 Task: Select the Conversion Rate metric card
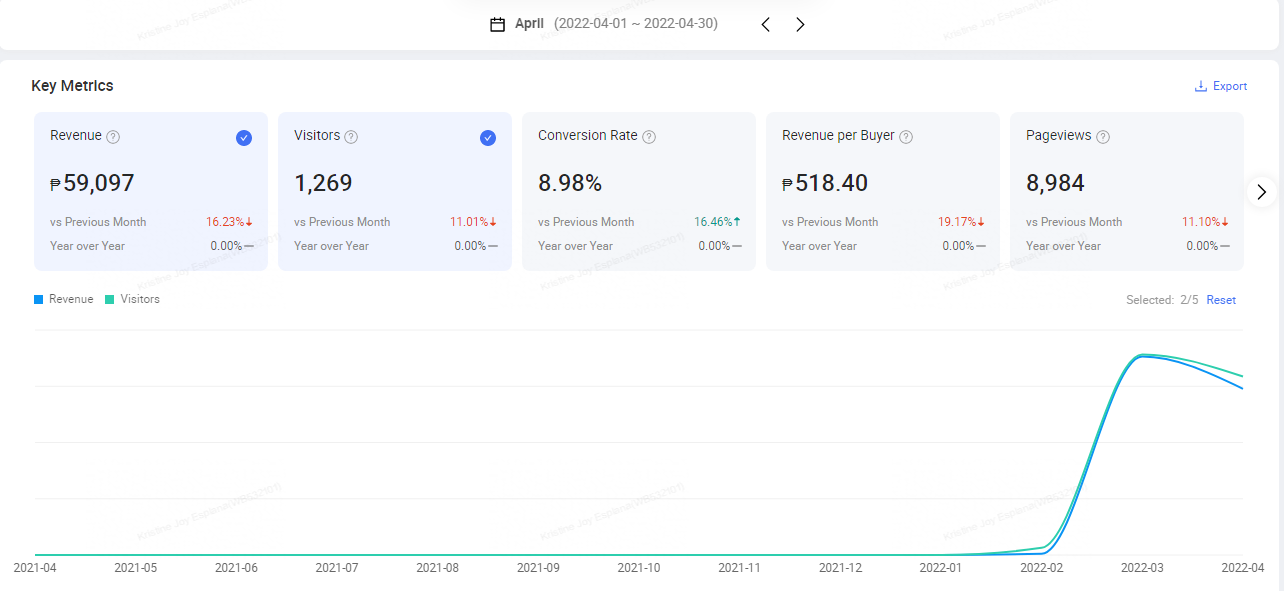pos(638,190)
